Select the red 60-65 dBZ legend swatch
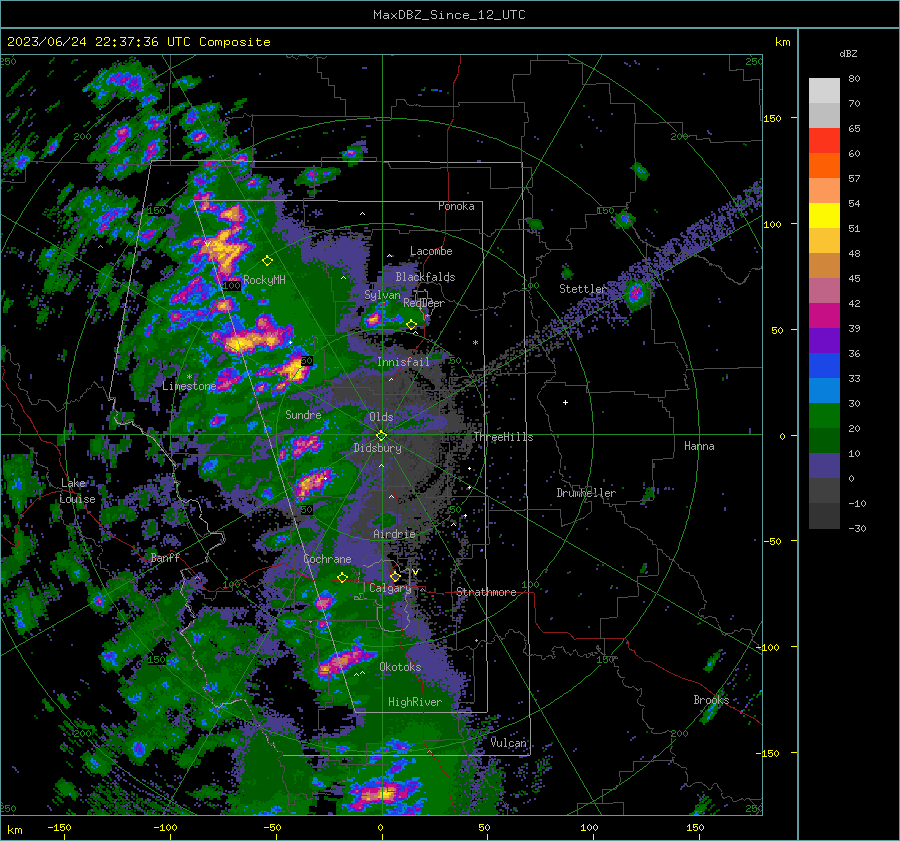 [824, 141]
